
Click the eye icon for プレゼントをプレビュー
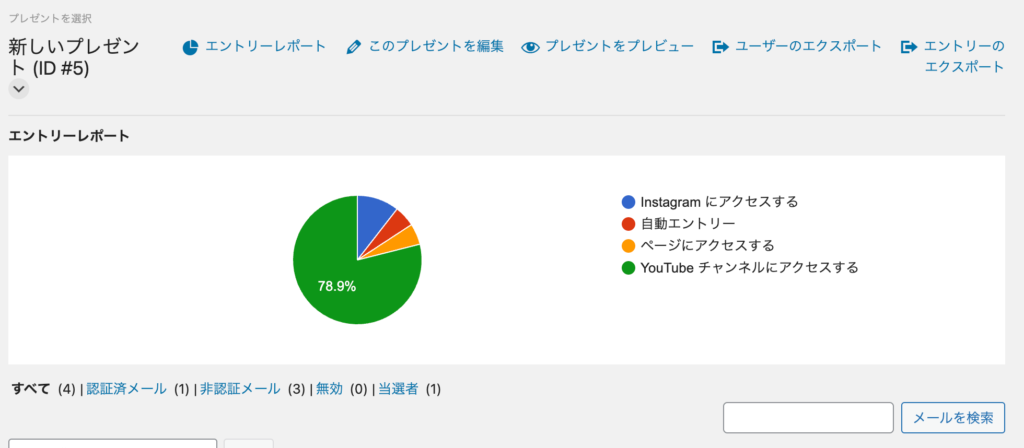(530, 48)
